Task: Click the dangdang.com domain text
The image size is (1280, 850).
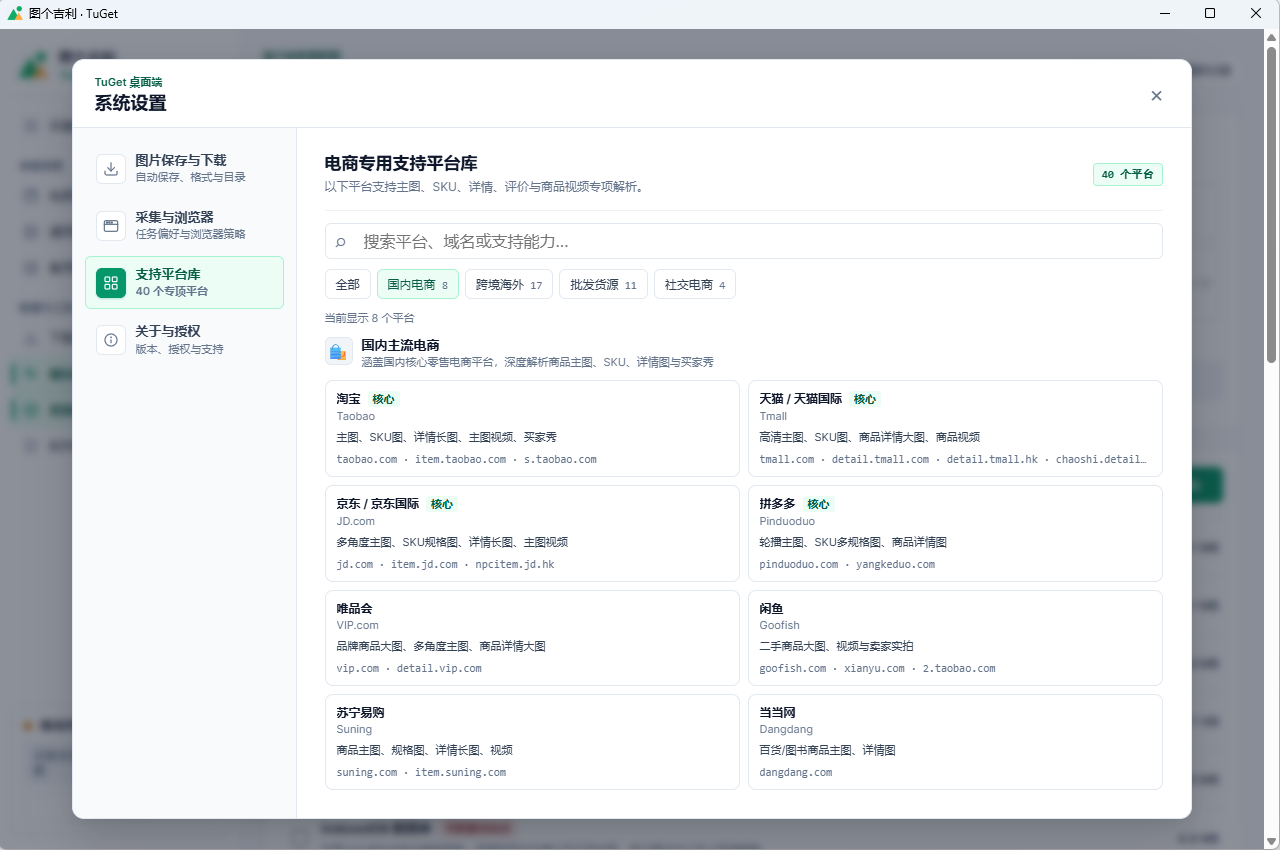Action: pyautogui.click(x=795, y=773)
